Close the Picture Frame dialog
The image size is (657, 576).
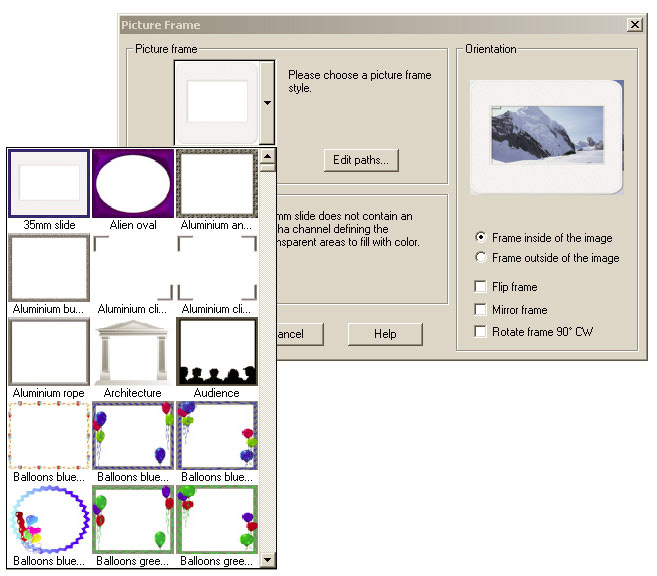click(634, 24)
